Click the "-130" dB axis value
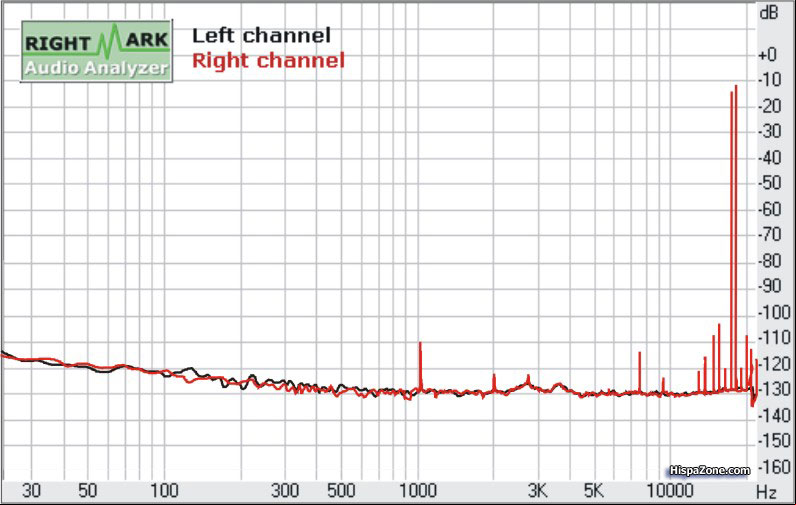796x505 pixels. 774,389
